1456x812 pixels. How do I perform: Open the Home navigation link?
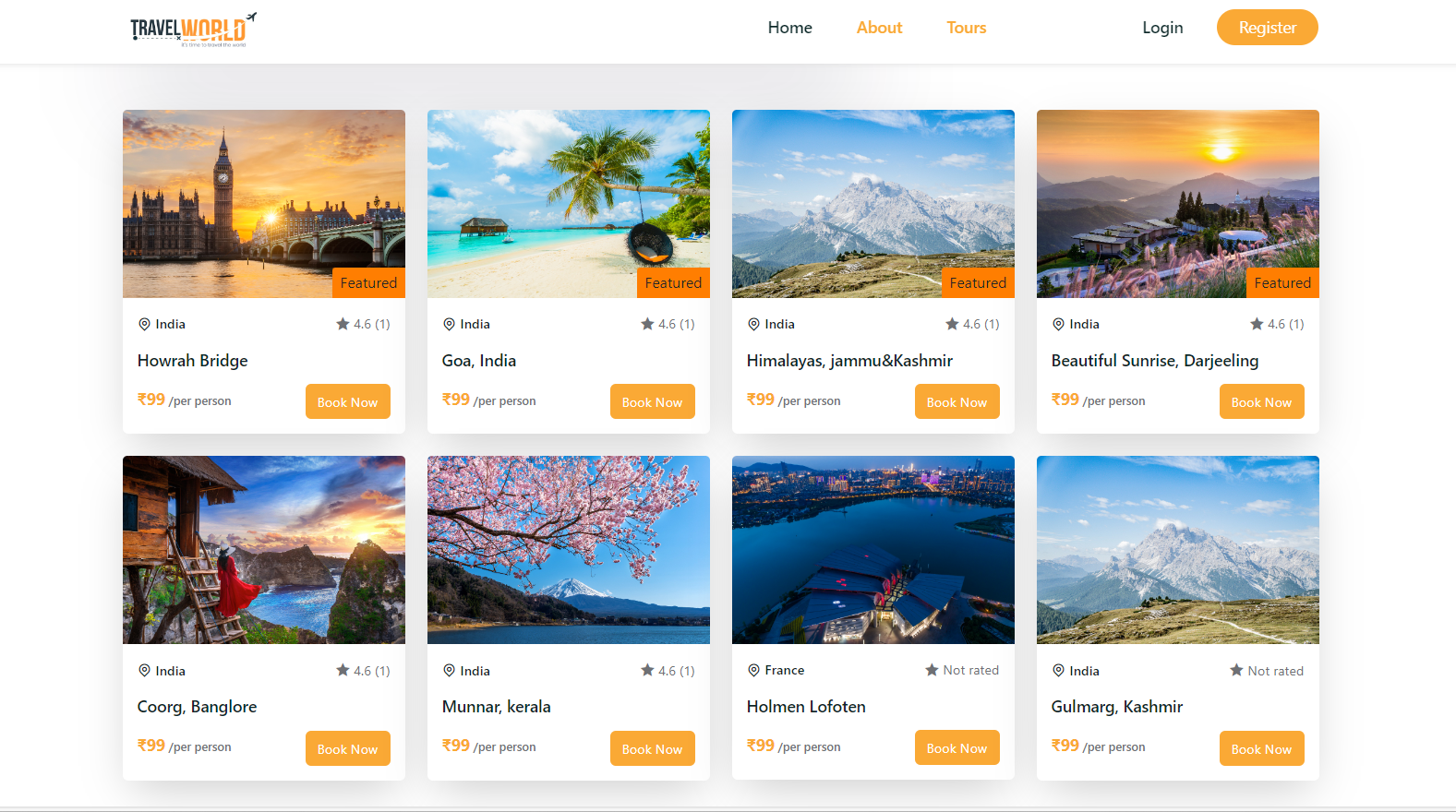[x=789, y=28]
